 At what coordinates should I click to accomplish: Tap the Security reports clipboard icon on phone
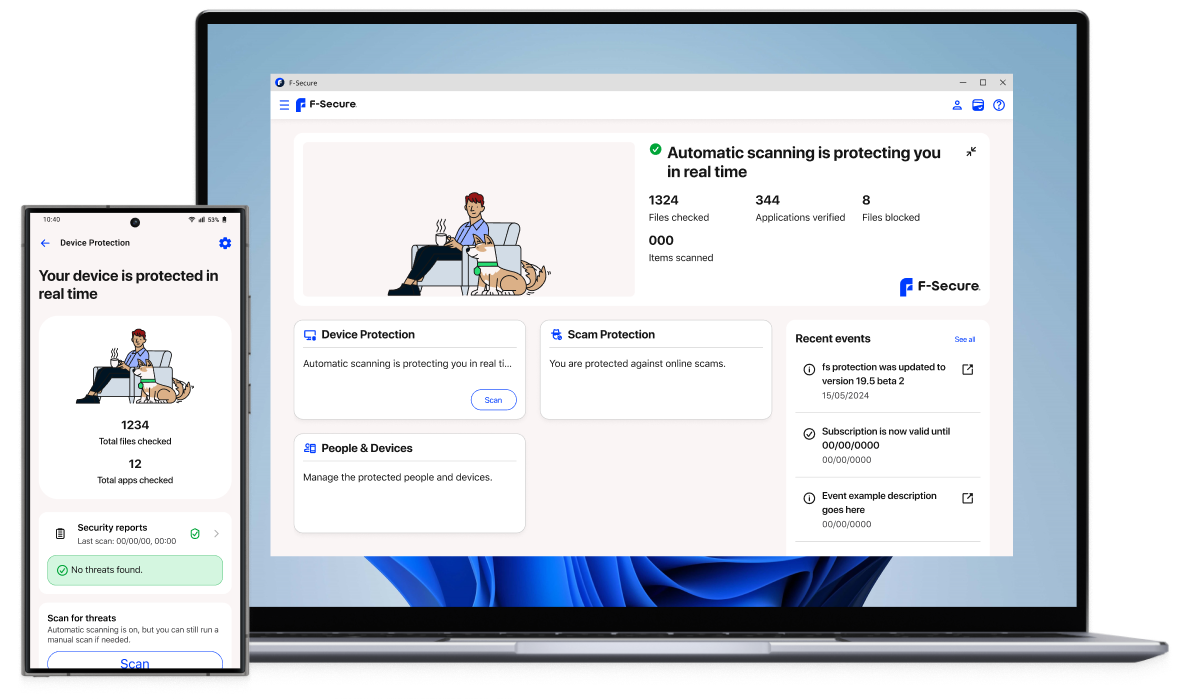pos(60,534)
